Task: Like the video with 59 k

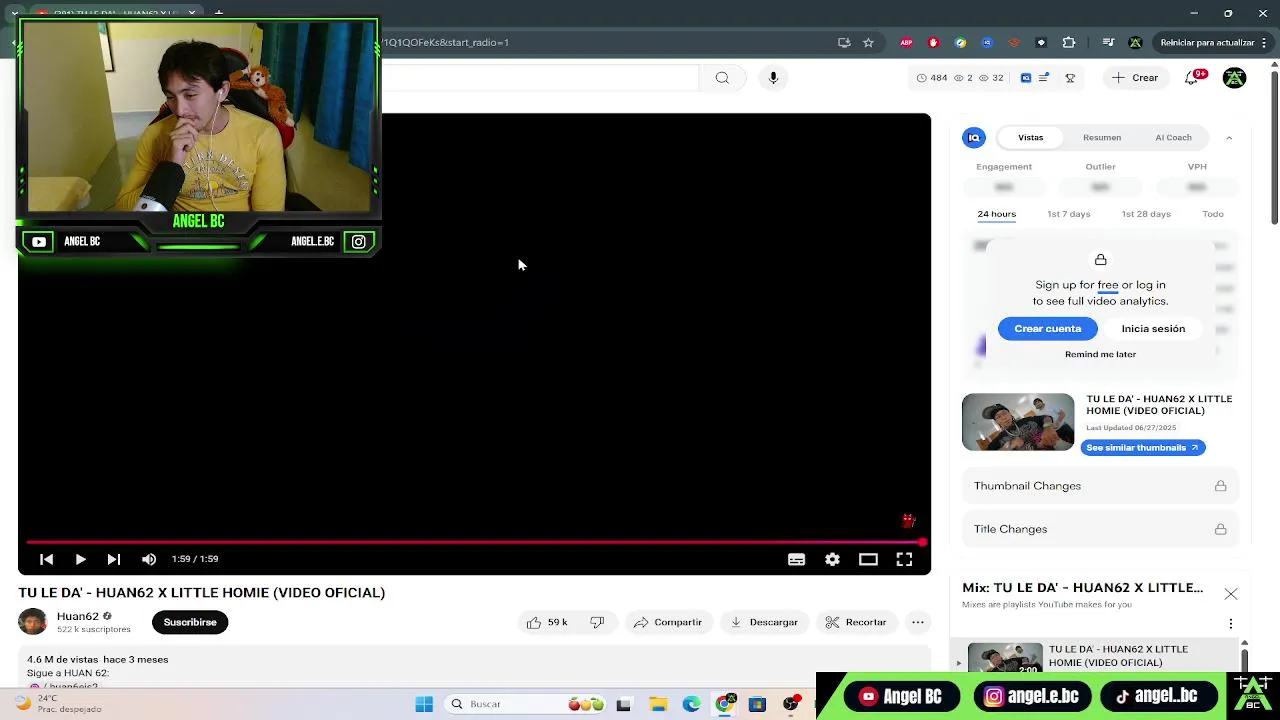Action: click(x=547, y=622)
